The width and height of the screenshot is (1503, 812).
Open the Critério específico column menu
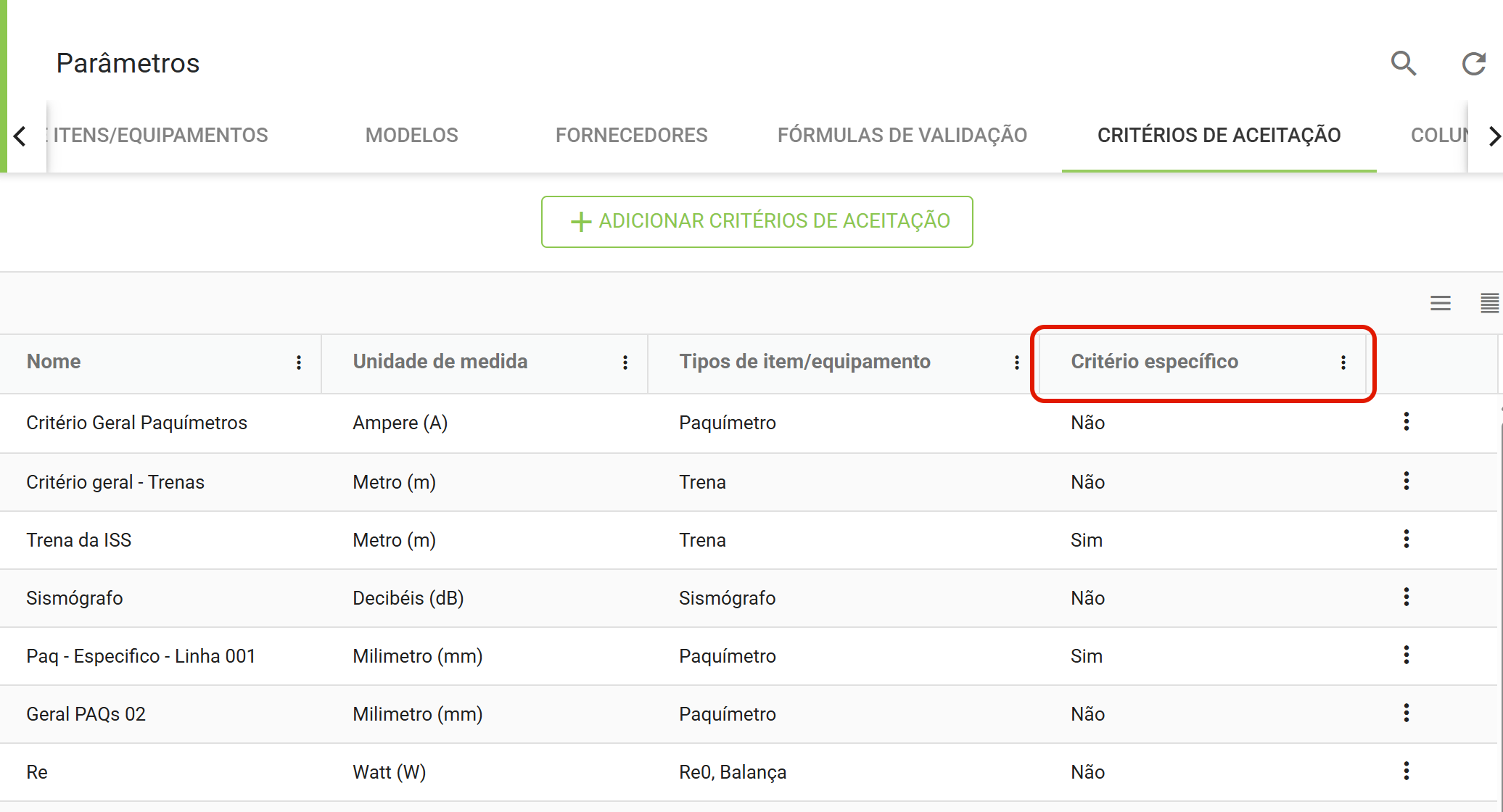tap(1343, 362)
